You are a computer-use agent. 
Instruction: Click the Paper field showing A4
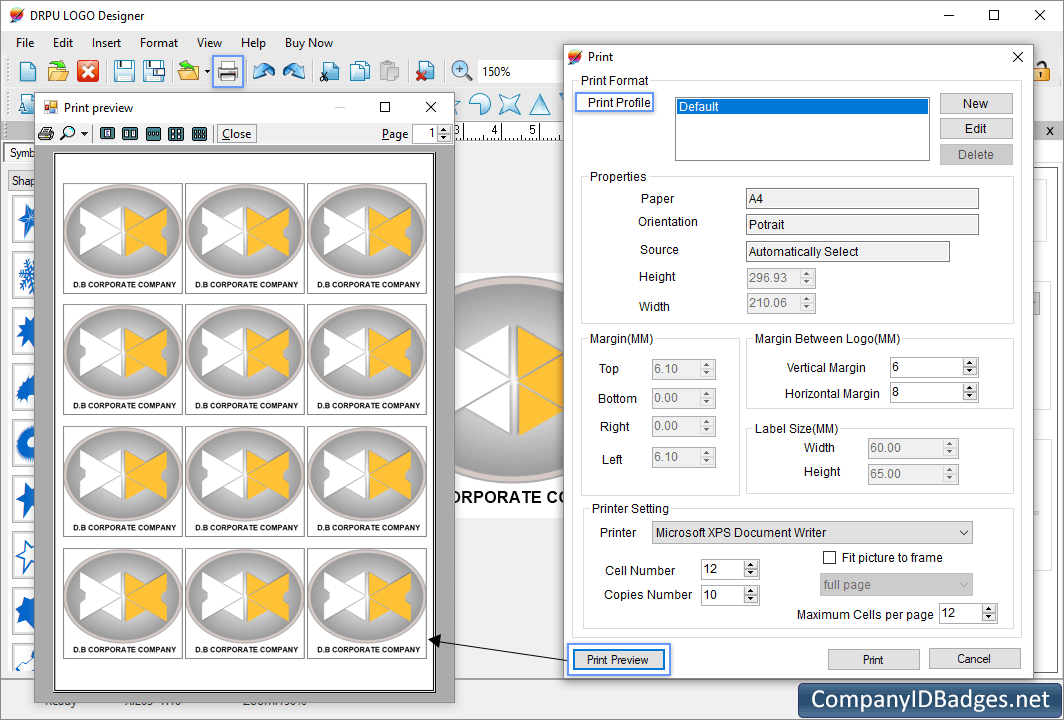point(862,199)
